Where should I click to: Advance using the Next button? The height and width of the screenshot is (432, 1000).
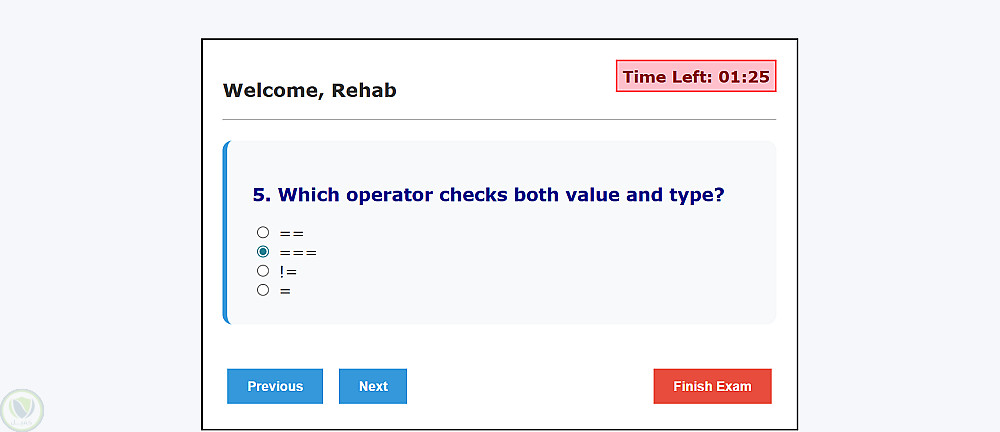tap(373, 386)
